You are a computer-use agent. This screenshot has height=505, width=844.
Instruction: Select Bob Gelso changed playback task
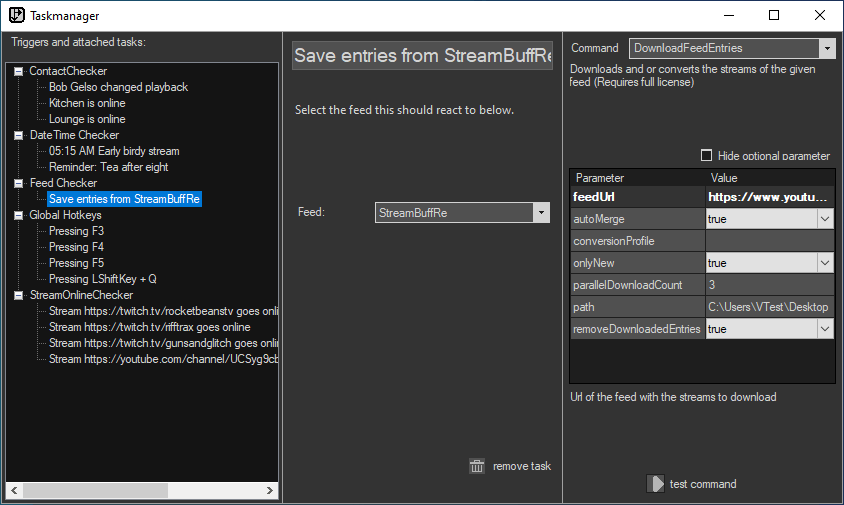point(118,87)
